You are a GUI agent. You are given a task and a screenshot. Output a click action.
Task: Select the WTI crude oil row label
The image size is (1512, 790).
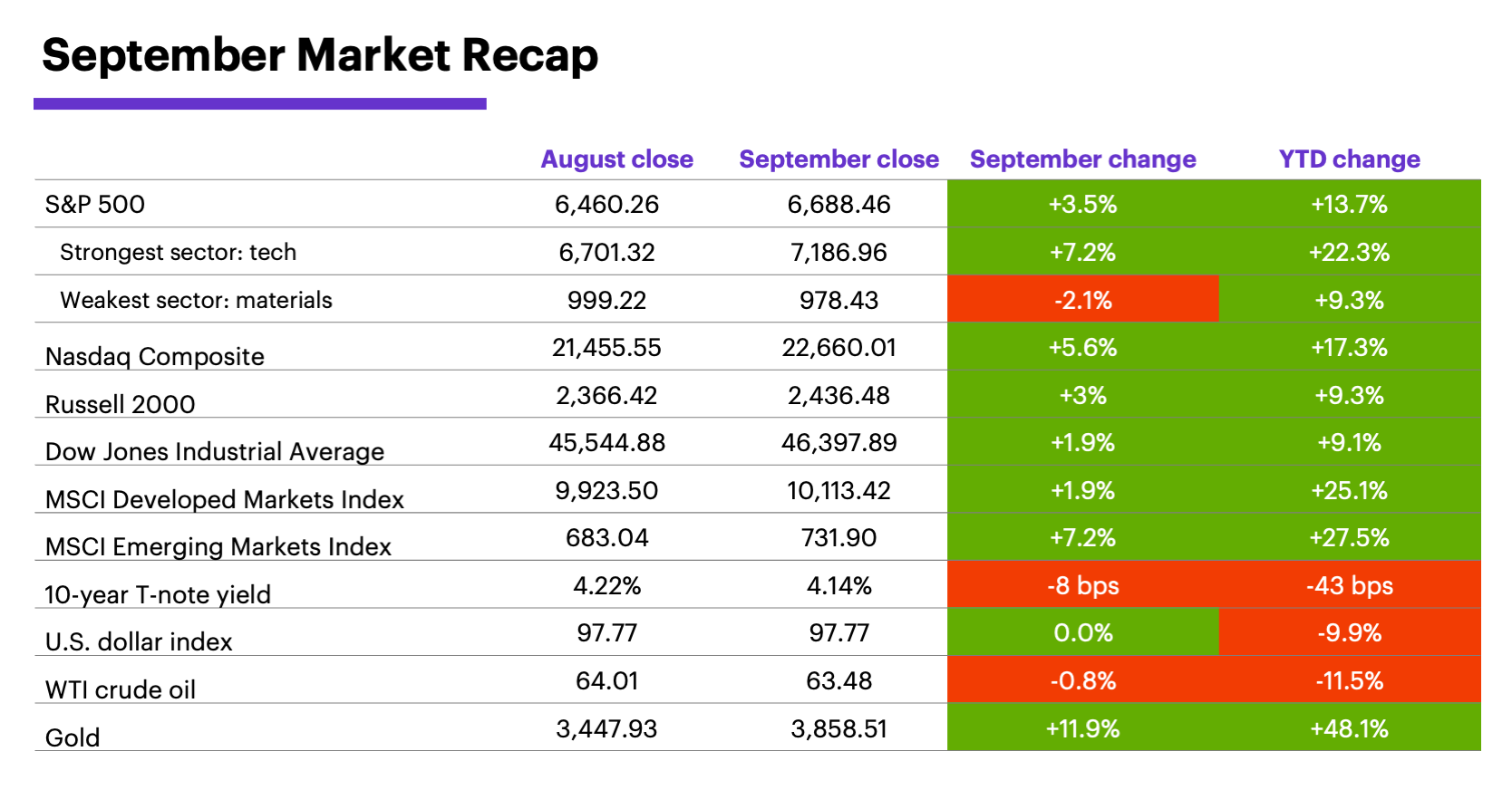[121, 689]
